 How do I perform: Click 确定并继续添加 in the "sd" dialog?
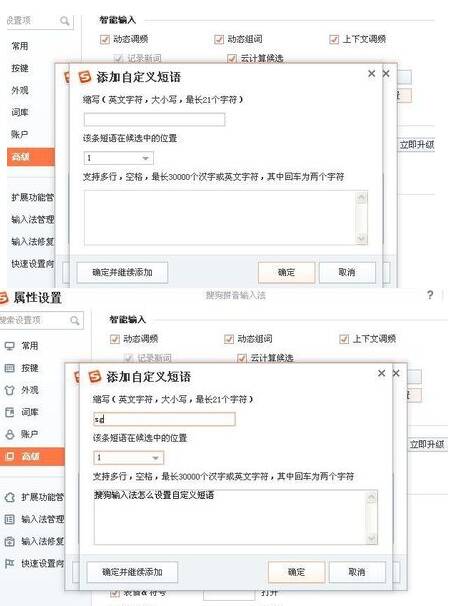tap(133, 572)
